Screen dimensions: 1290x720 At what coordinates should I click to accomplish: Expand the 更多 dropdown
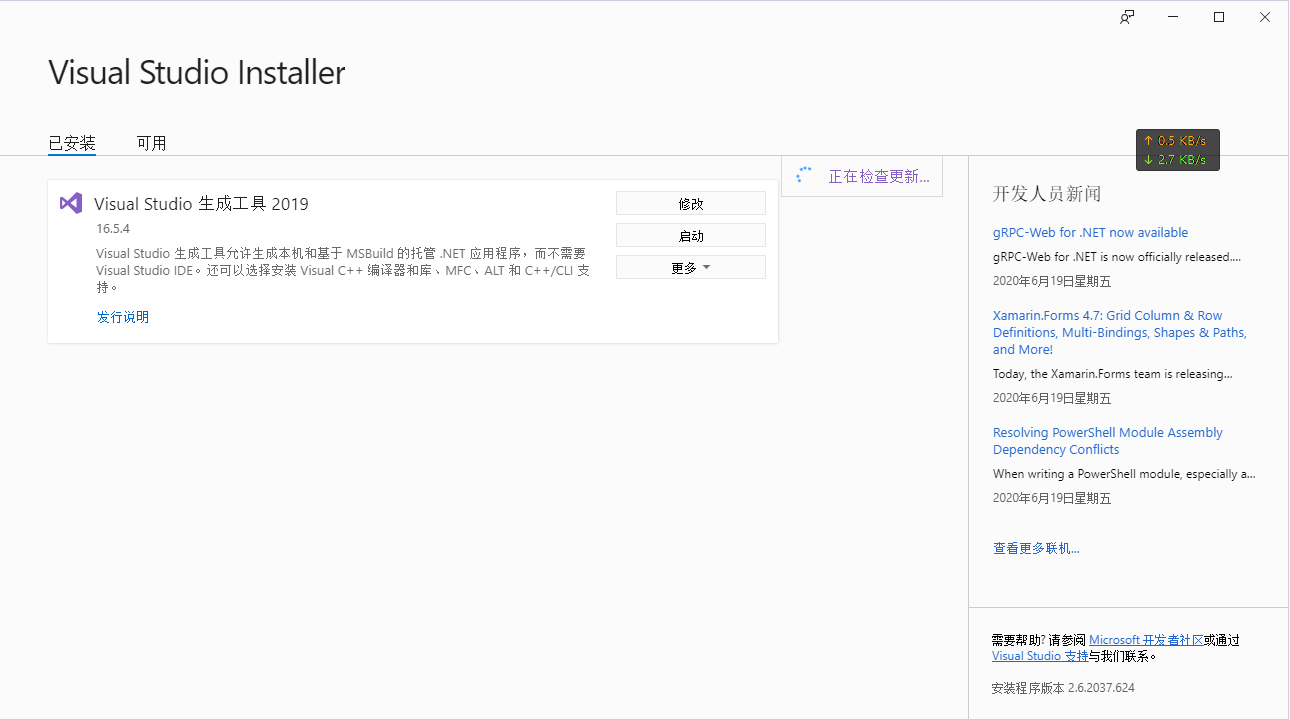coord(691,267)
